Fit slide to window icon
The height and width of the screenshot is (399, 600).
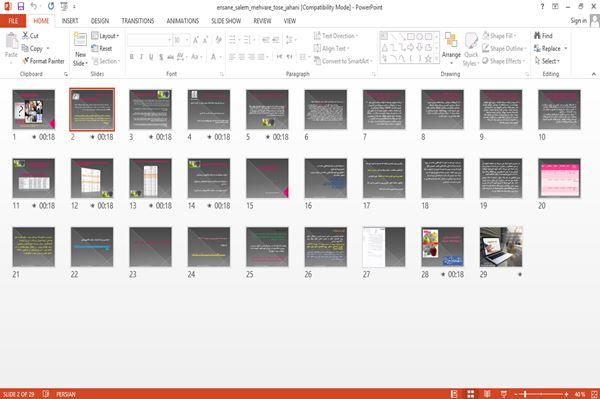[594, 394]
